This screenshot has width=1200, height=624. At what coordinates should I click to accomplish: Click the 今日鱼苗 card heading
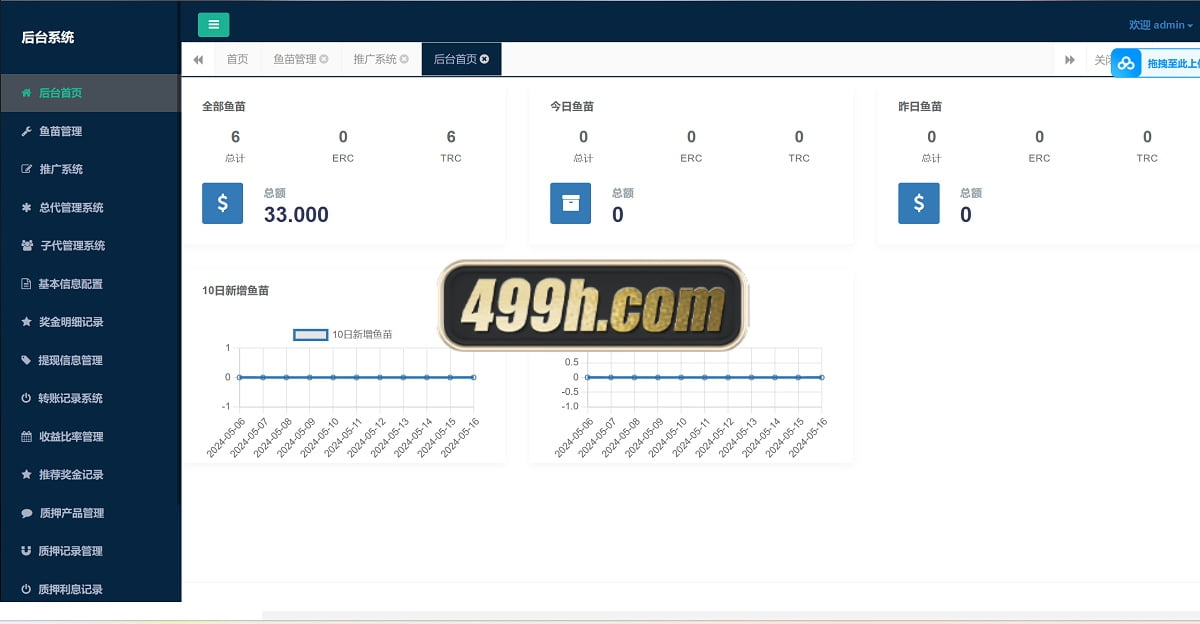click(x=570, y=106)
